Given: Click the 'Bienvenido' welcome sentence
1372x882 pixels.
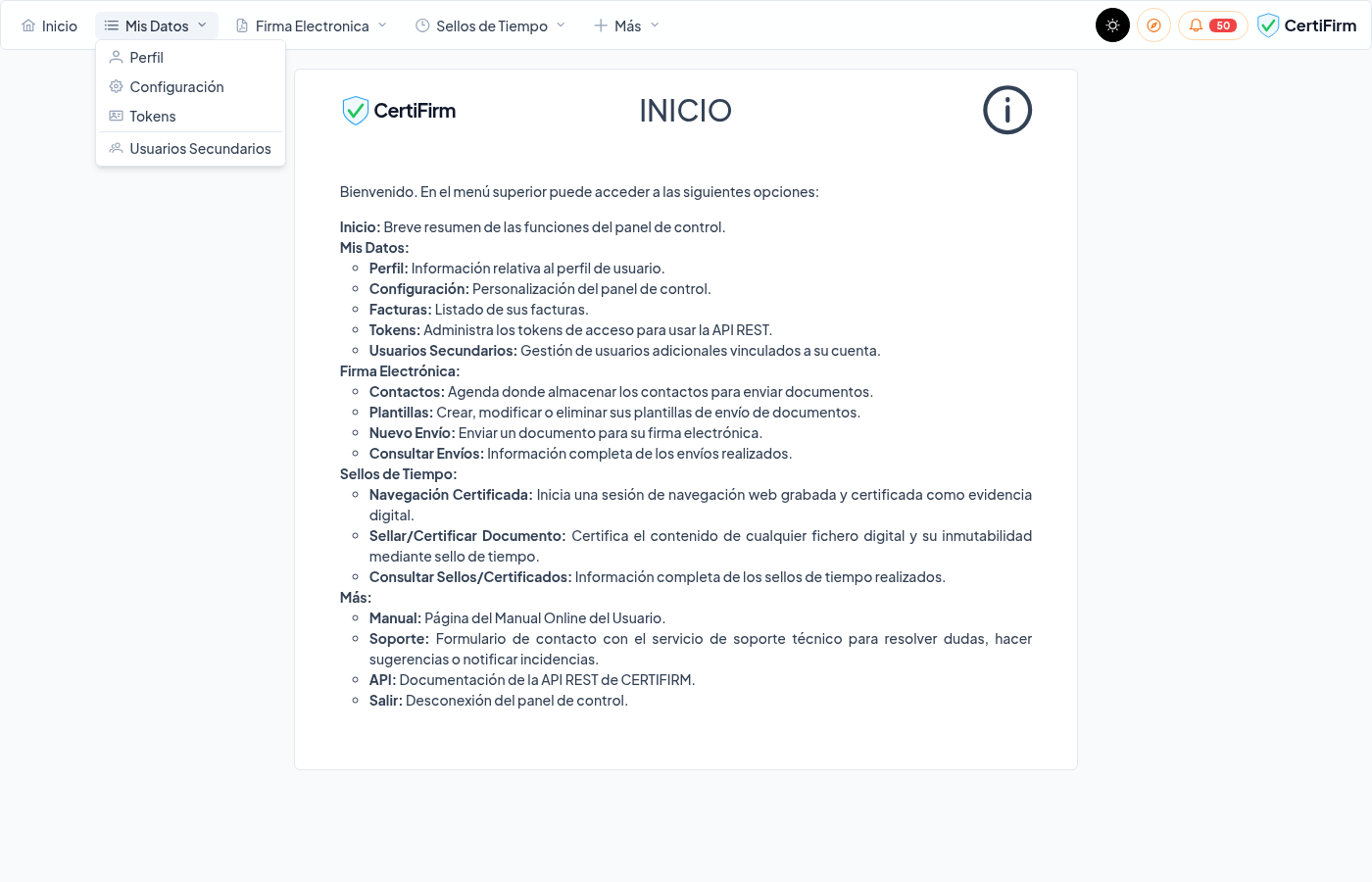Looking at the screenshot, I should 579,192.
